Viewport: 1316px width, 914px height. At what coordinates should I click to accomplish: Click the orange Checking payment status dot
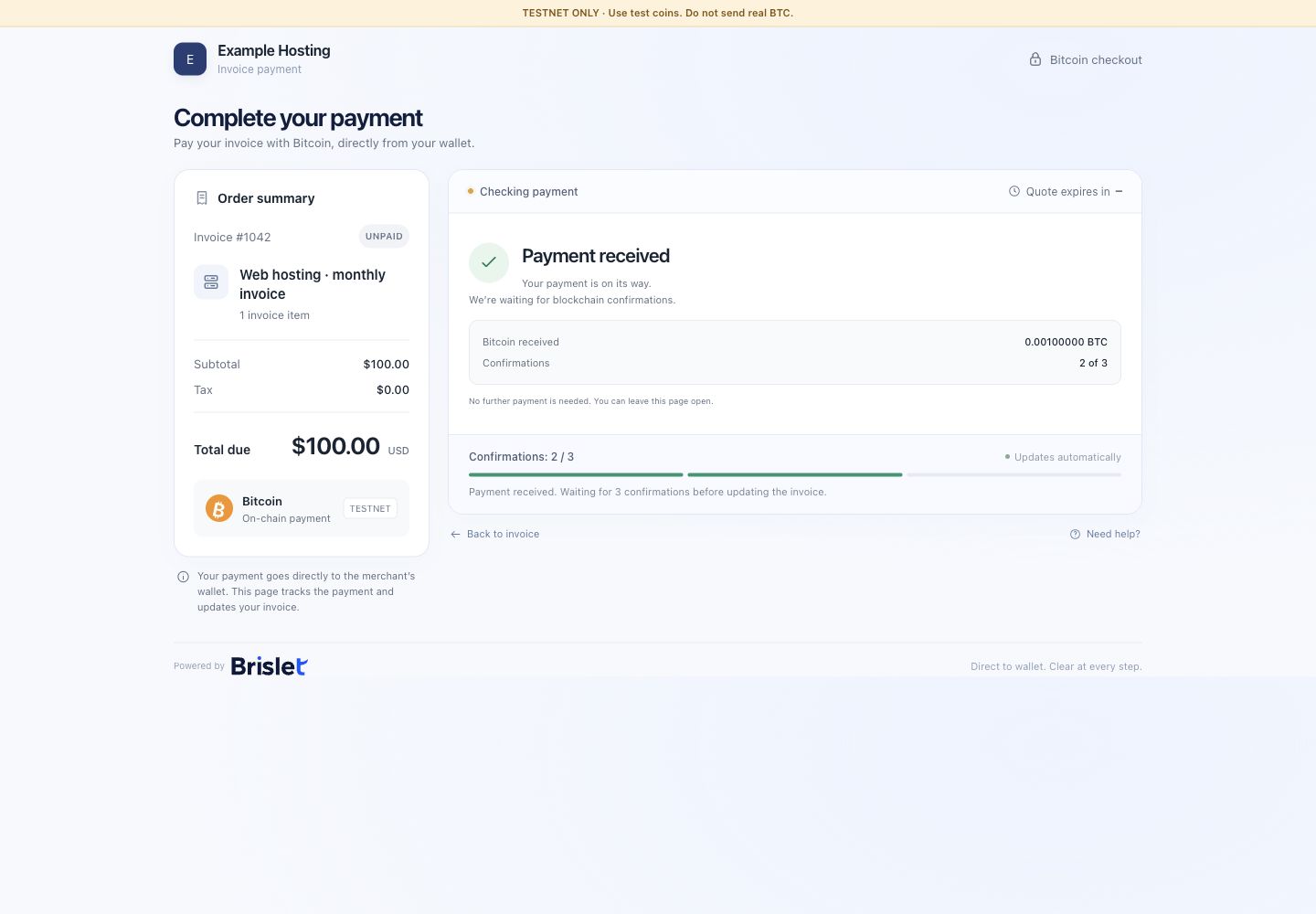(471, 192)
